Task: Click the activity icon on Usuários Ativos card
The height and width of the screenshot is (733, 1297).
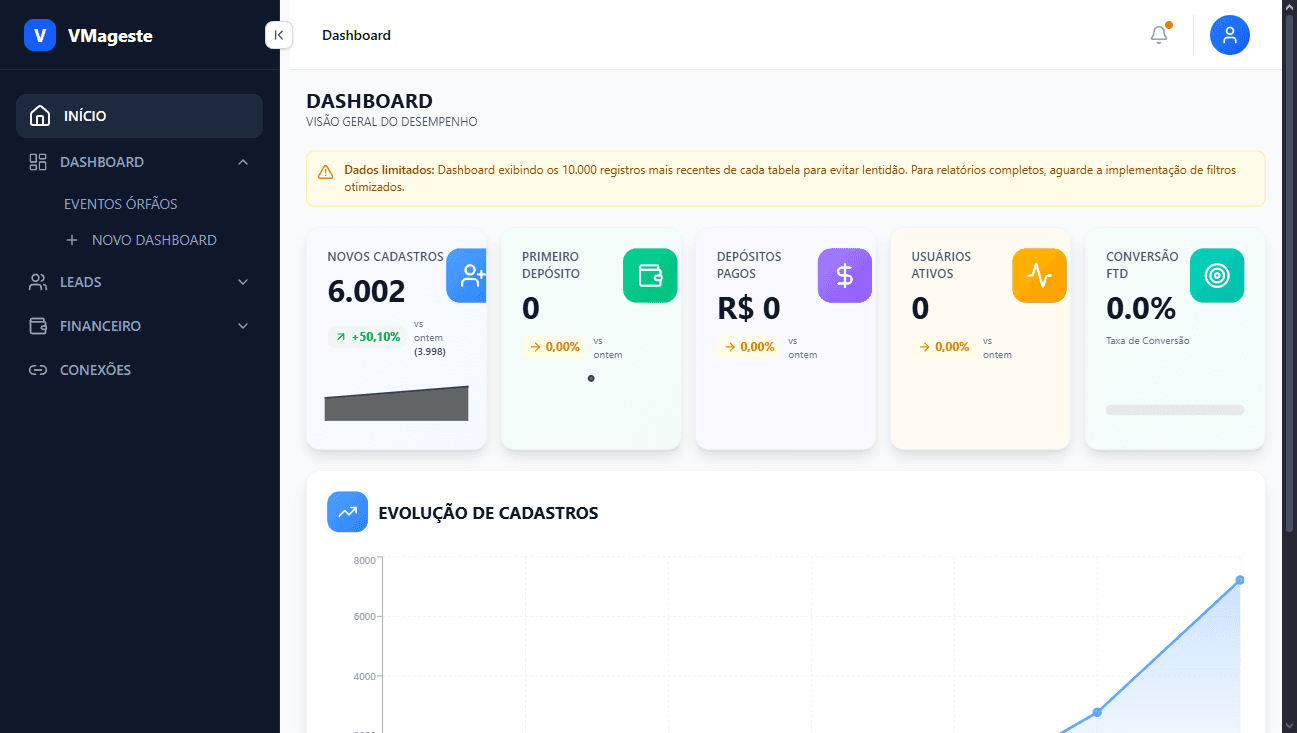Action: pyautogui.click(x=1038, y=275)
